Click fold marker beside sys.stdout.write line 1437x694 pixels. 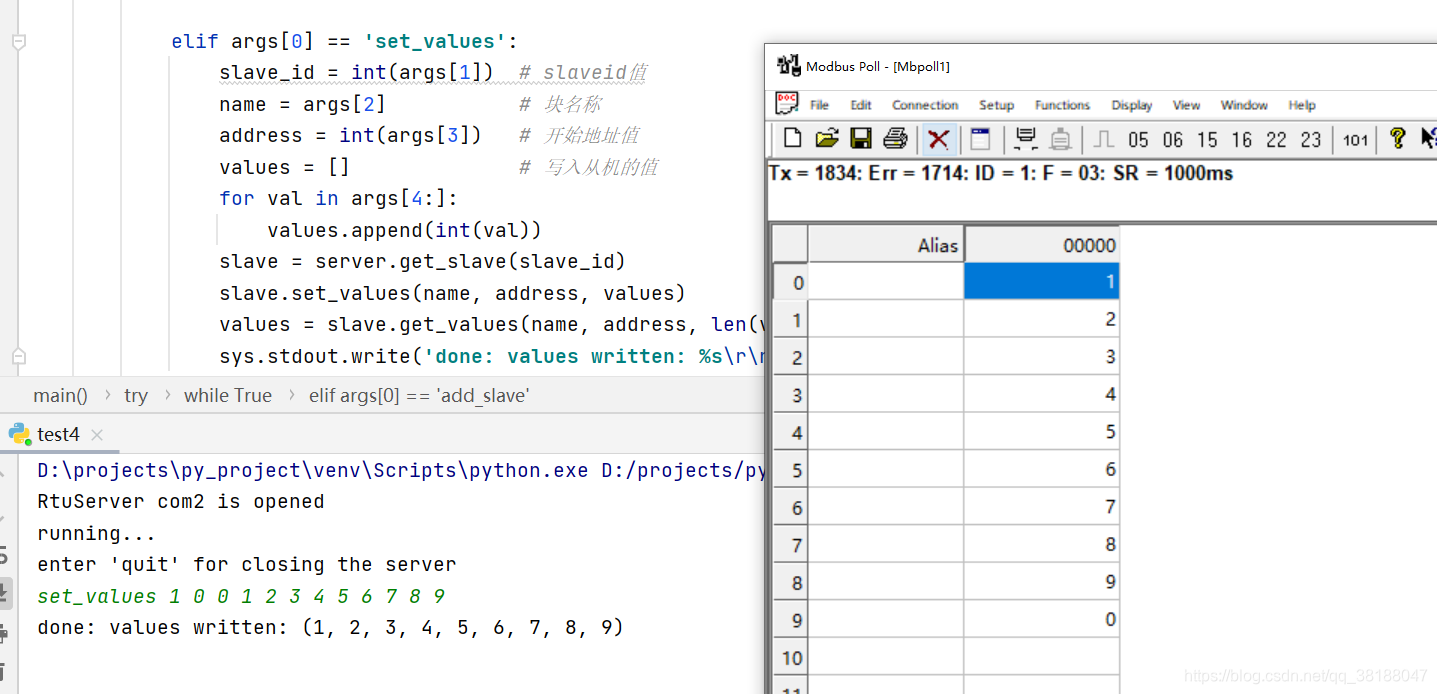[18, 356]
